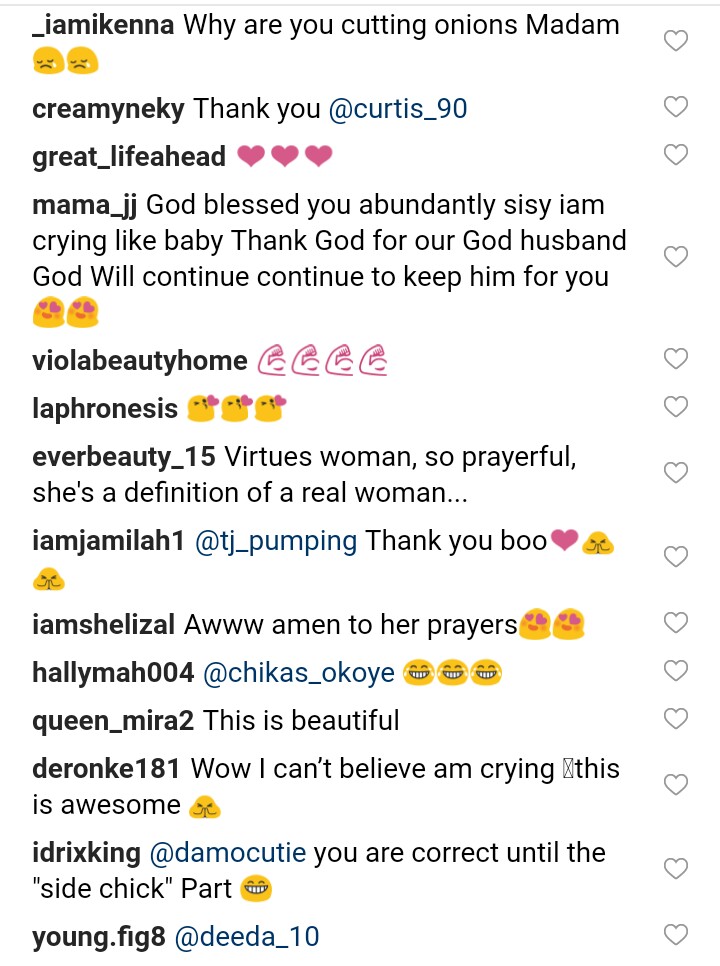Like the comment by _iamikenna
The image size is (720, 966).
click(677, 41)
